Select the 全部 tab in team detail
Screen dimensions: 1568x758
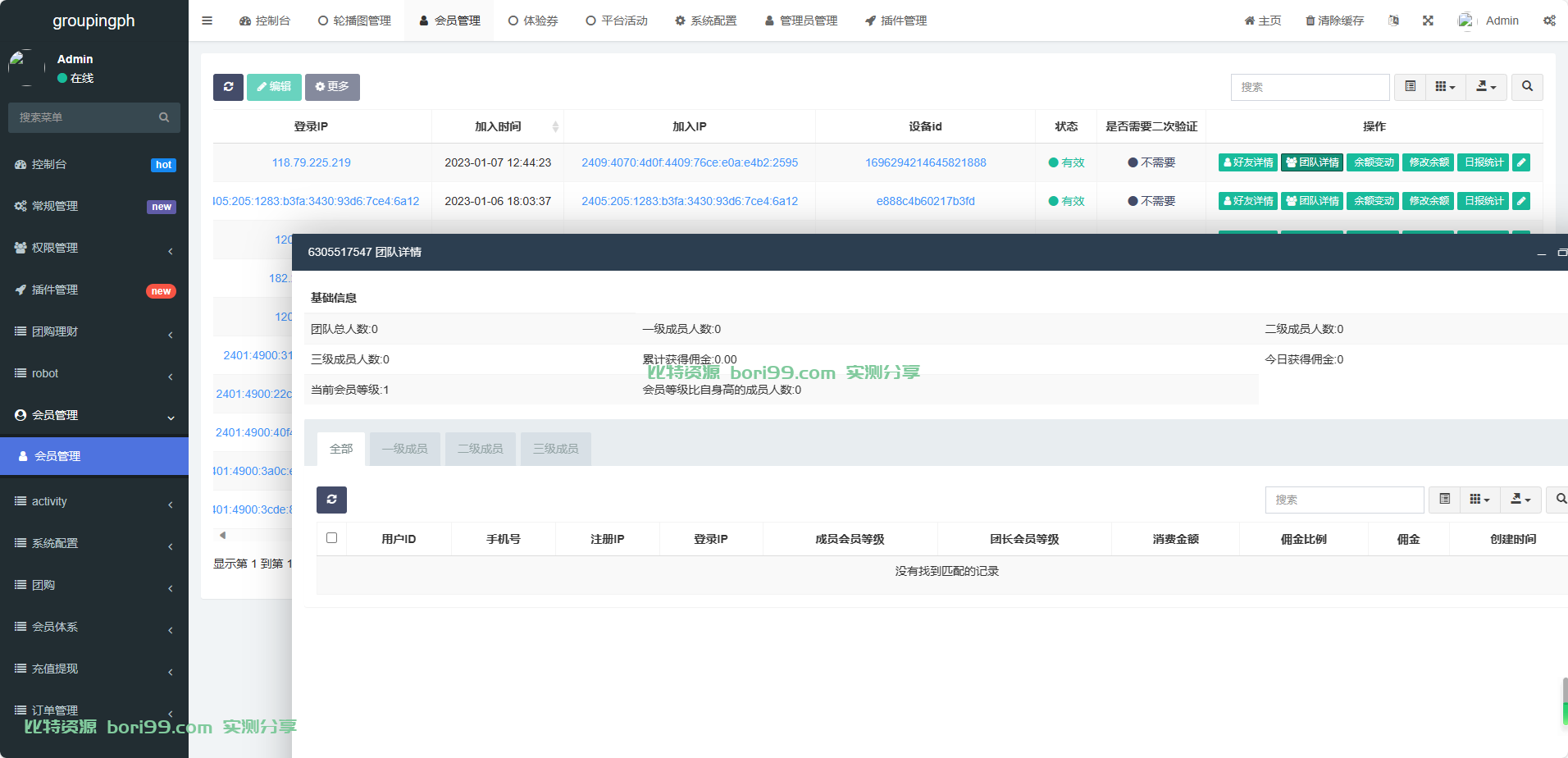[341, 449]
